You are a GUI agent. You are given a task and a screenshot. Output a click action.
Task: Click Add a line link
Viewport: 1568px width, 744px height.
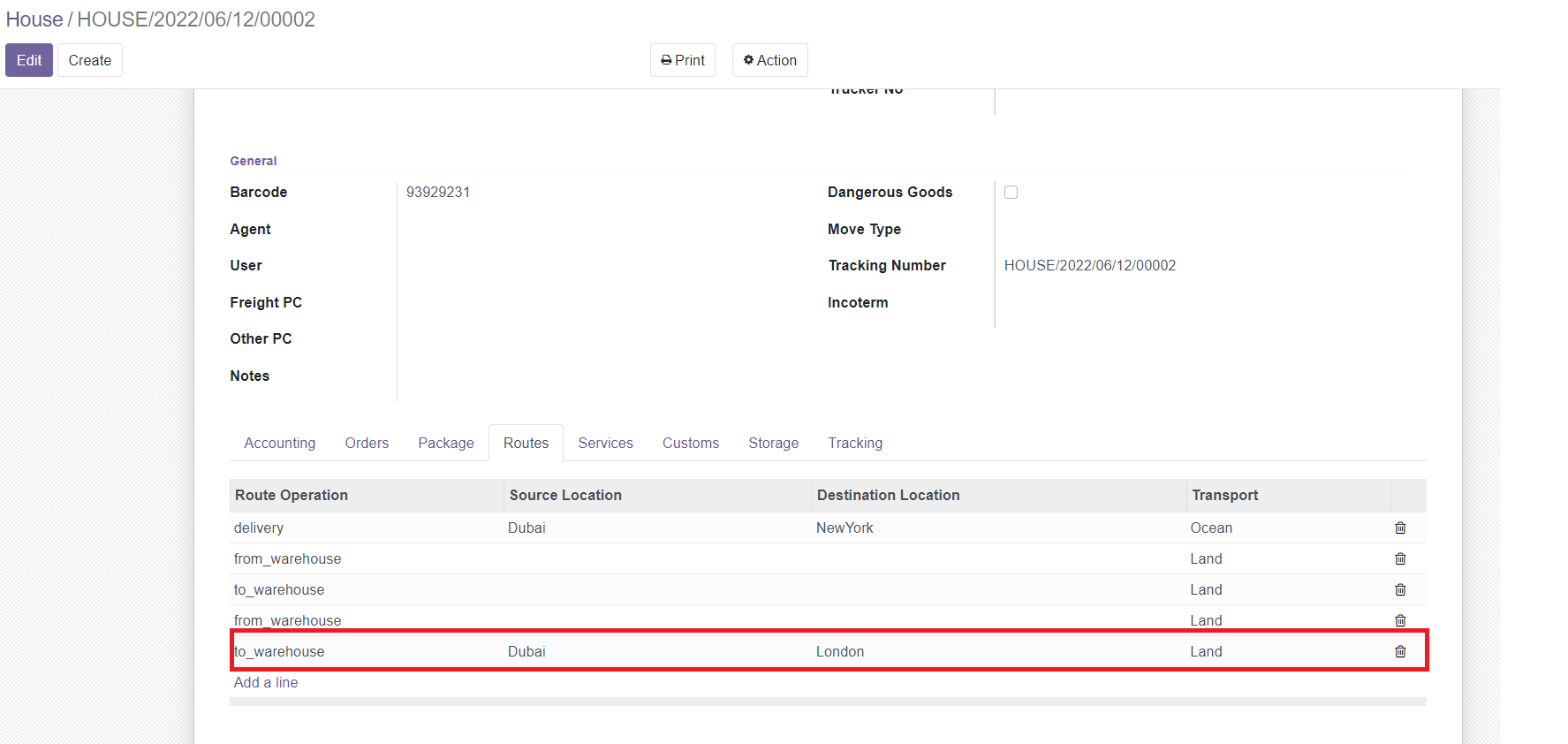pyautogui.click(x=266, y=682)
